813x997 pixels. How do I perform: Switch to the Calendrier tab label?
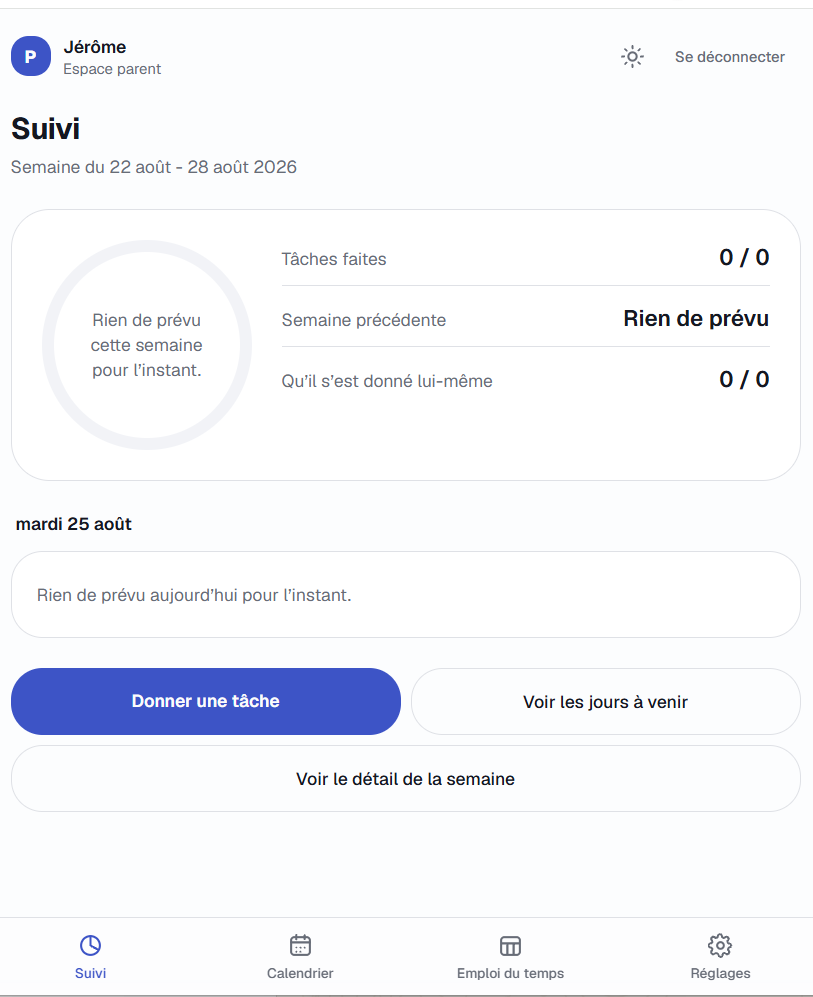coord(300,973)
